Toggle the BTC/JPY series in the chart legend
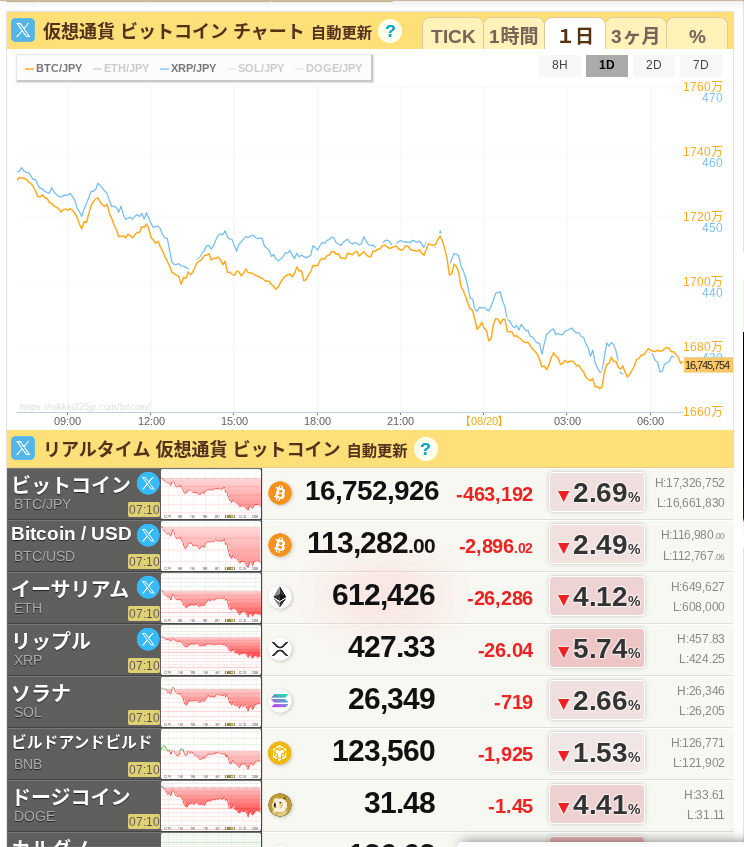The height and width of the screenshot is (847, 744). pos(53,68)
